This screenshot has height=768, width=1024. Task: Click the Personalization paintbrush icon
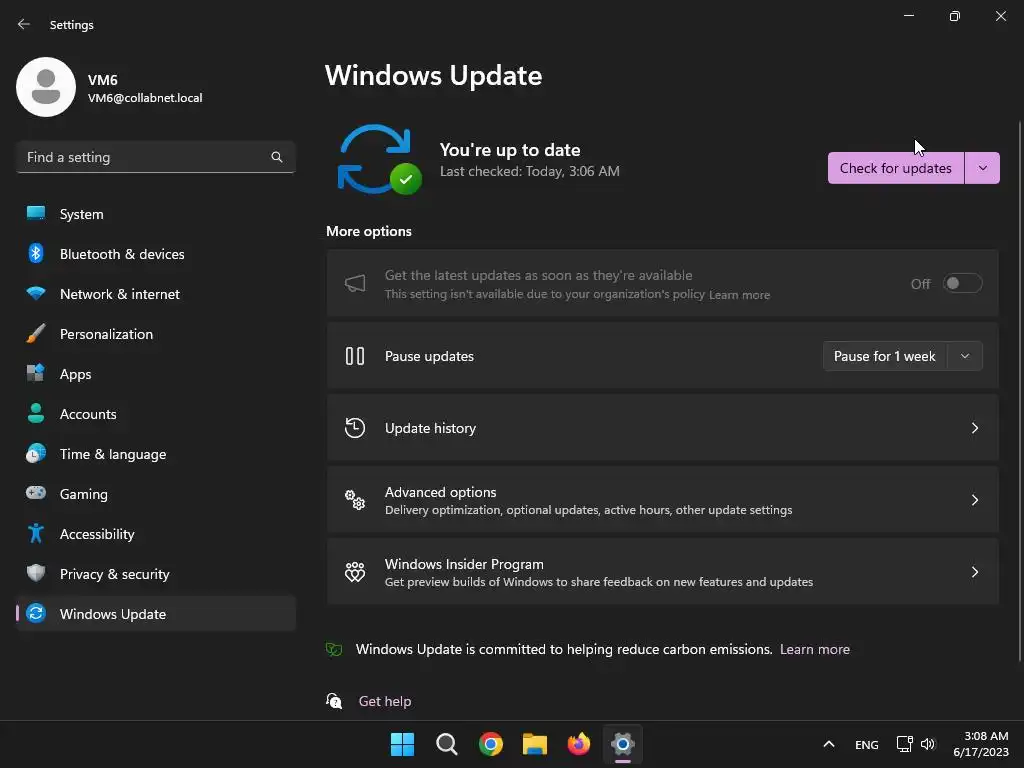pyautogui.click(x=36, y=334)
